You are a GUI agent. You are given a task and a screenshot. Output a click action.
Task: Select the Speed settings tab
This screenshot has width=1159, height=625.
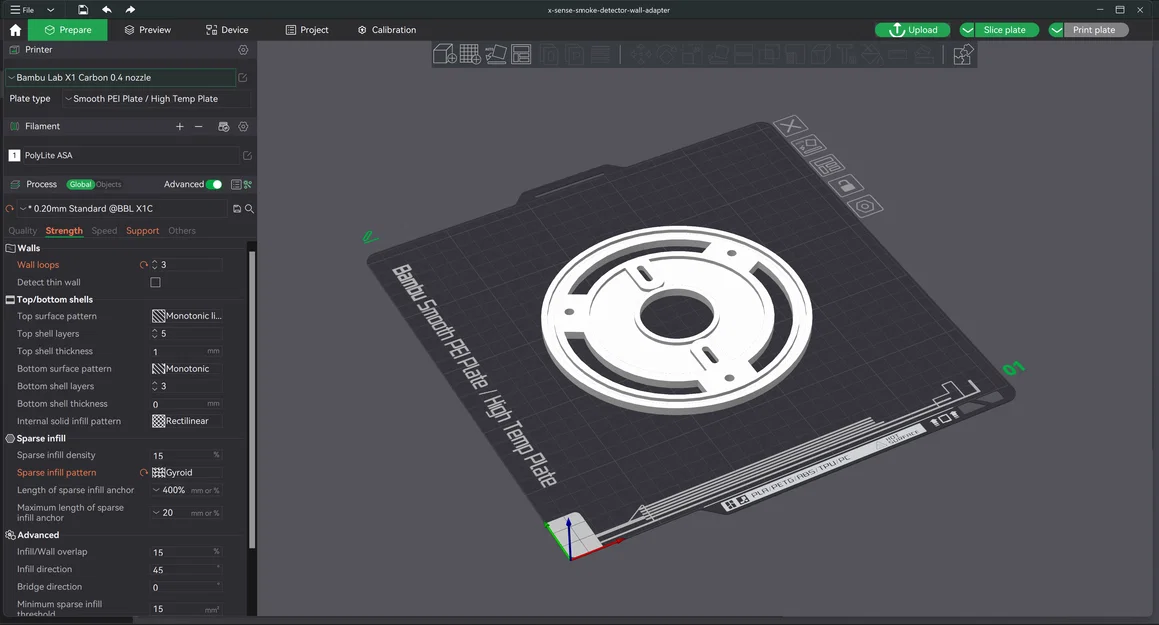point(104,231)
